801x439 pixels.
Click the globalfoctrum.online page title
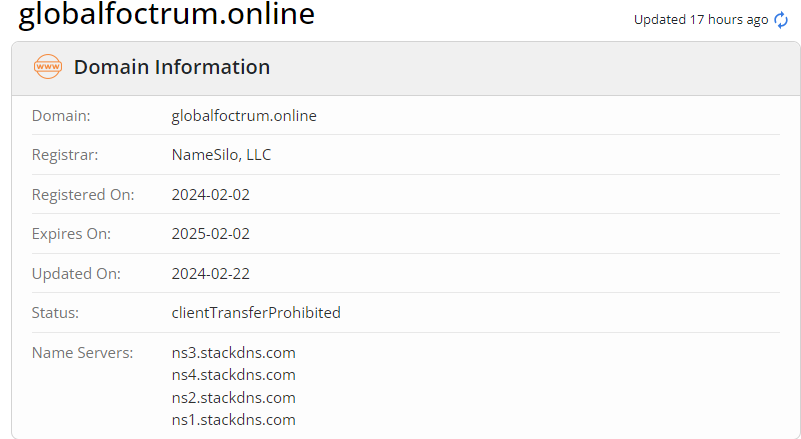pos(166,15)
